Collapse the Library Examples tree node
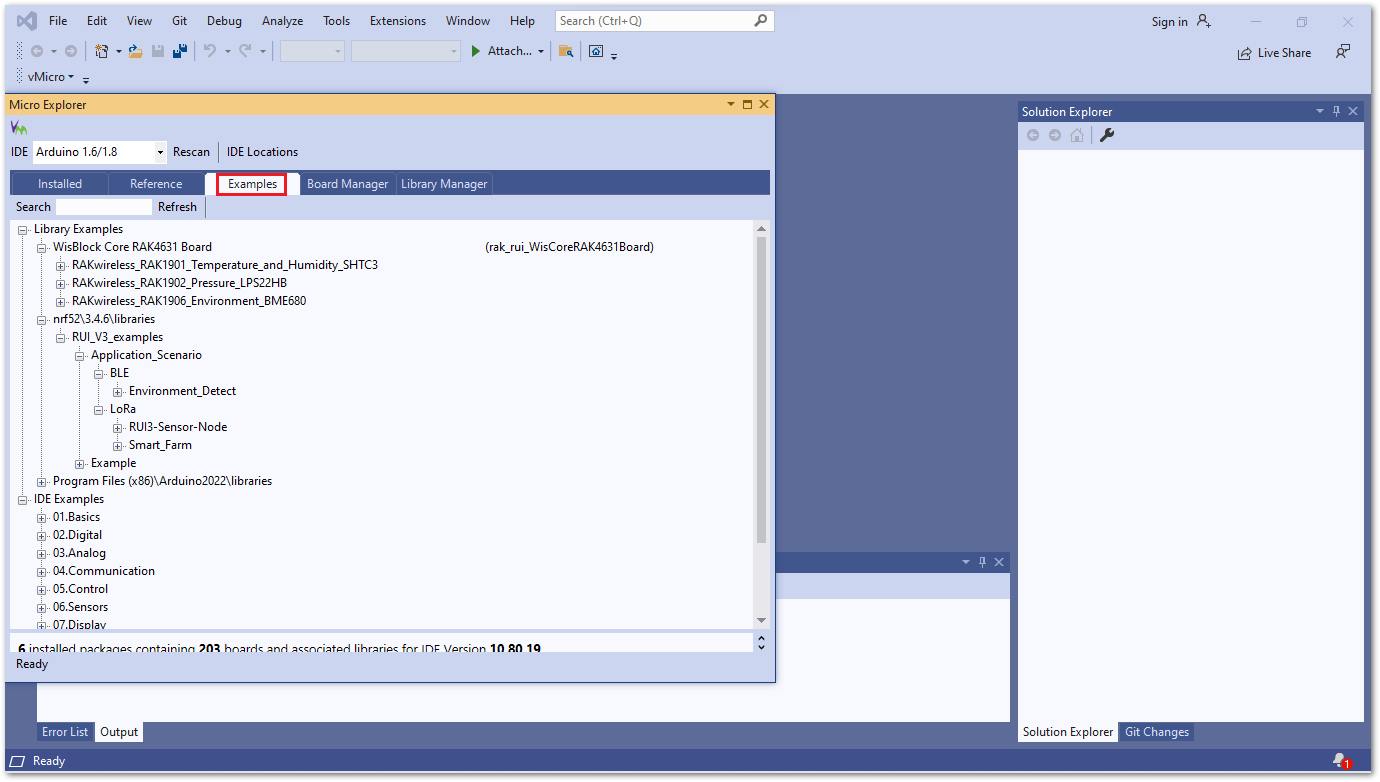 pyautogui.click(x=23, y=229)
